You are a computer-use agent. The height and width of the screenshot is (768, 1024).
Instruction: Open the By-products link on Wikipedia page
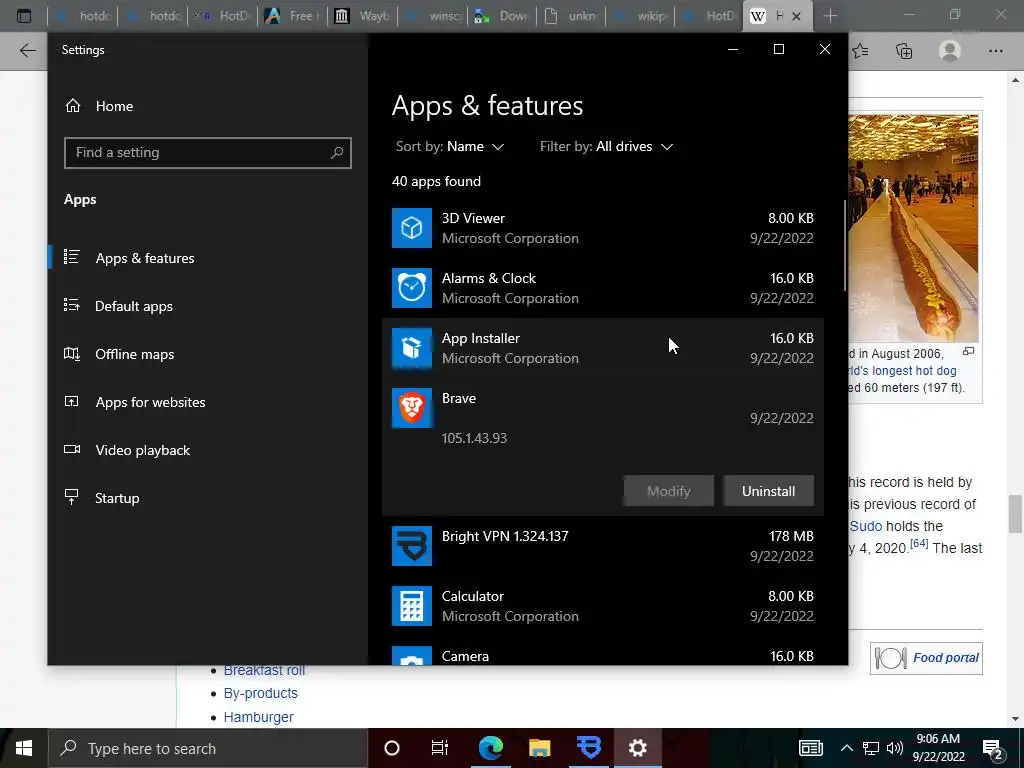point(261,693)
